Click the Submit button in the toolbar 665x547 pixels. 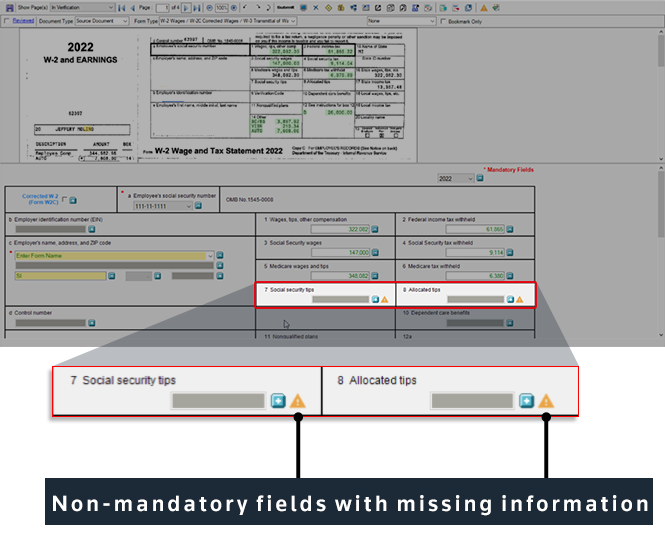coord(285,8)
